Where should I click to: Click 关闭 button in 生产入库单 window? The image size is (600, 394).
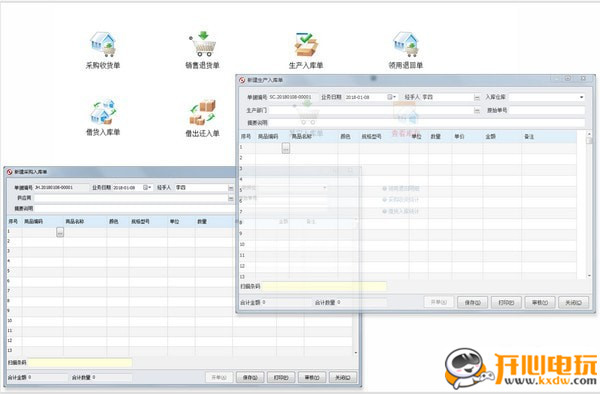(x=573, y=302)
